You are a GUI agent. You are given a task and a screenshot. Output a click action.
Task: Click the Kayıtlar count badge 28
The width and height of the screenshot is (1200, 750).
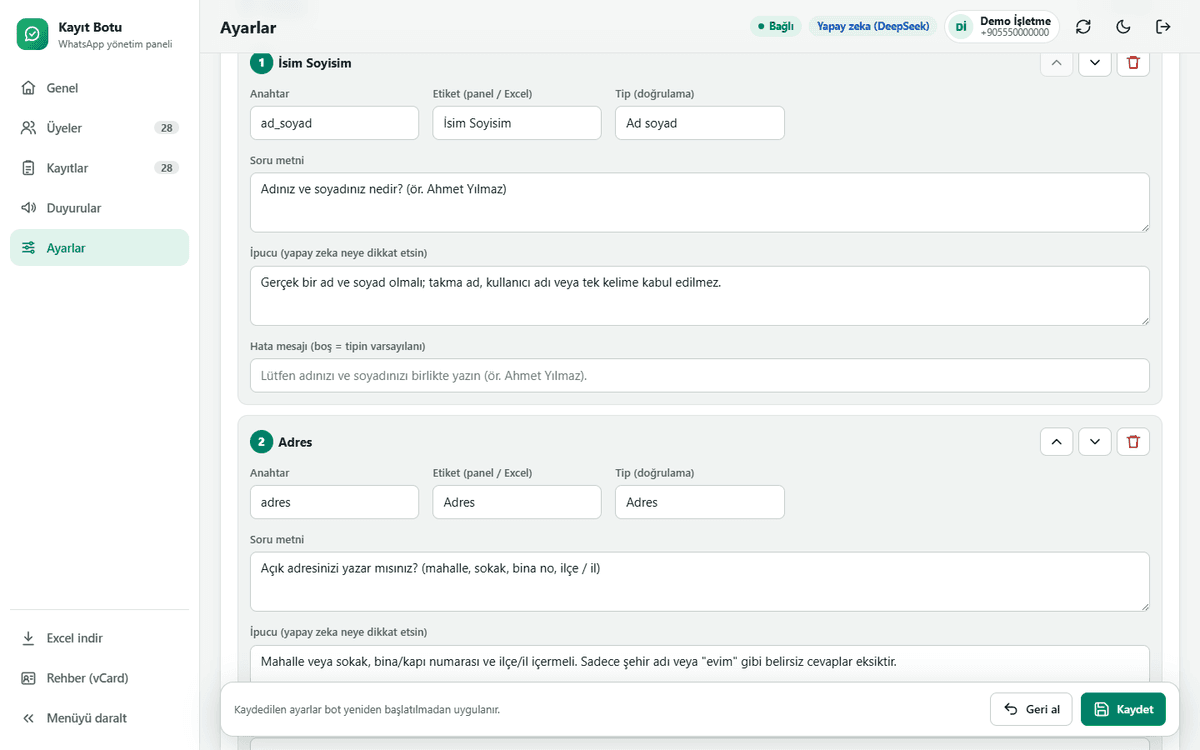[167, 168]
